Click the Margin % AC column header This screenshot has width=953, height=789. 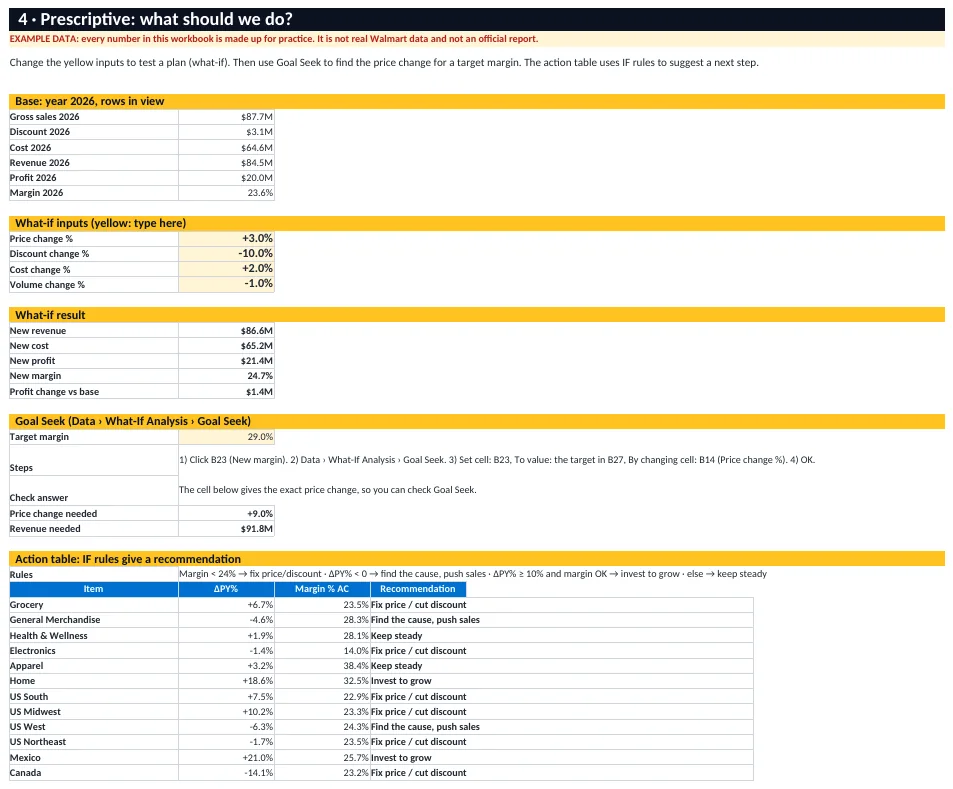(322, 589)
